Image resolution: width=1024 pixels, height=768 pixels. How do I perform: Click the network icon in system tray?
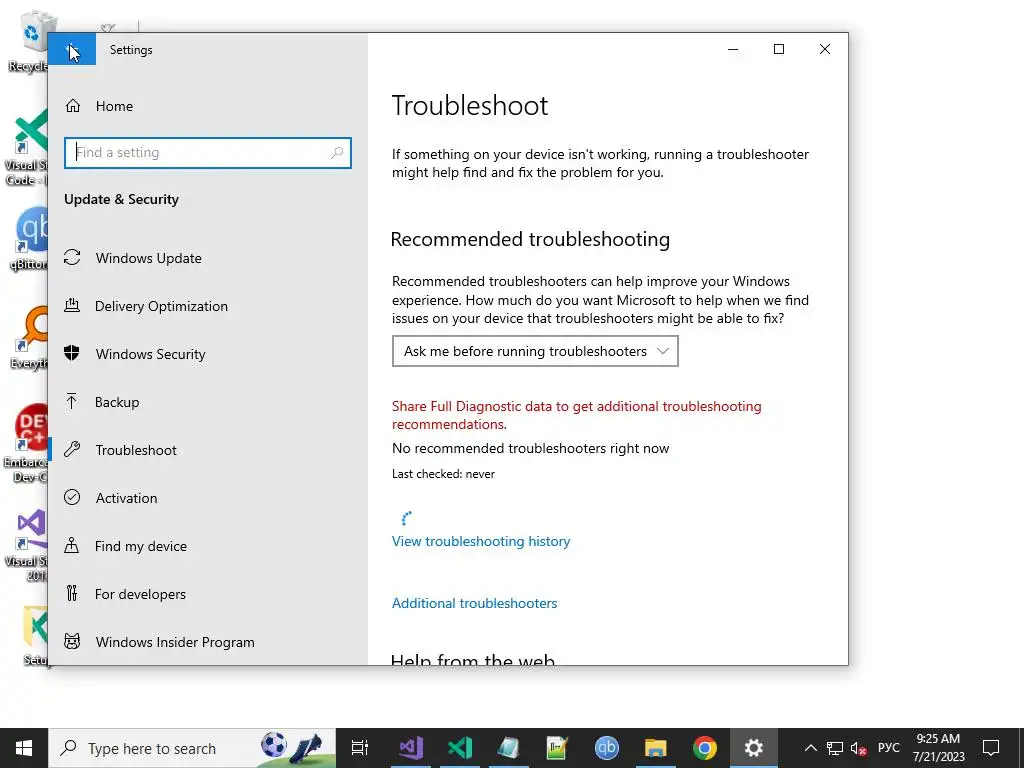(835, 748)
